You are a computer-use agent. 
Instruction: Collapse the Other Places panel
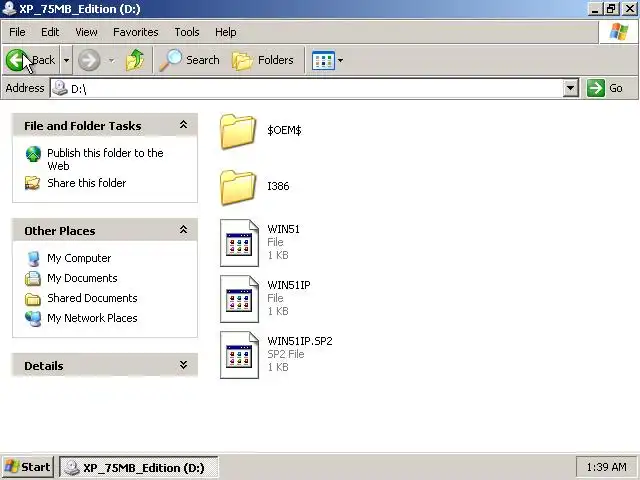[183, 230]
